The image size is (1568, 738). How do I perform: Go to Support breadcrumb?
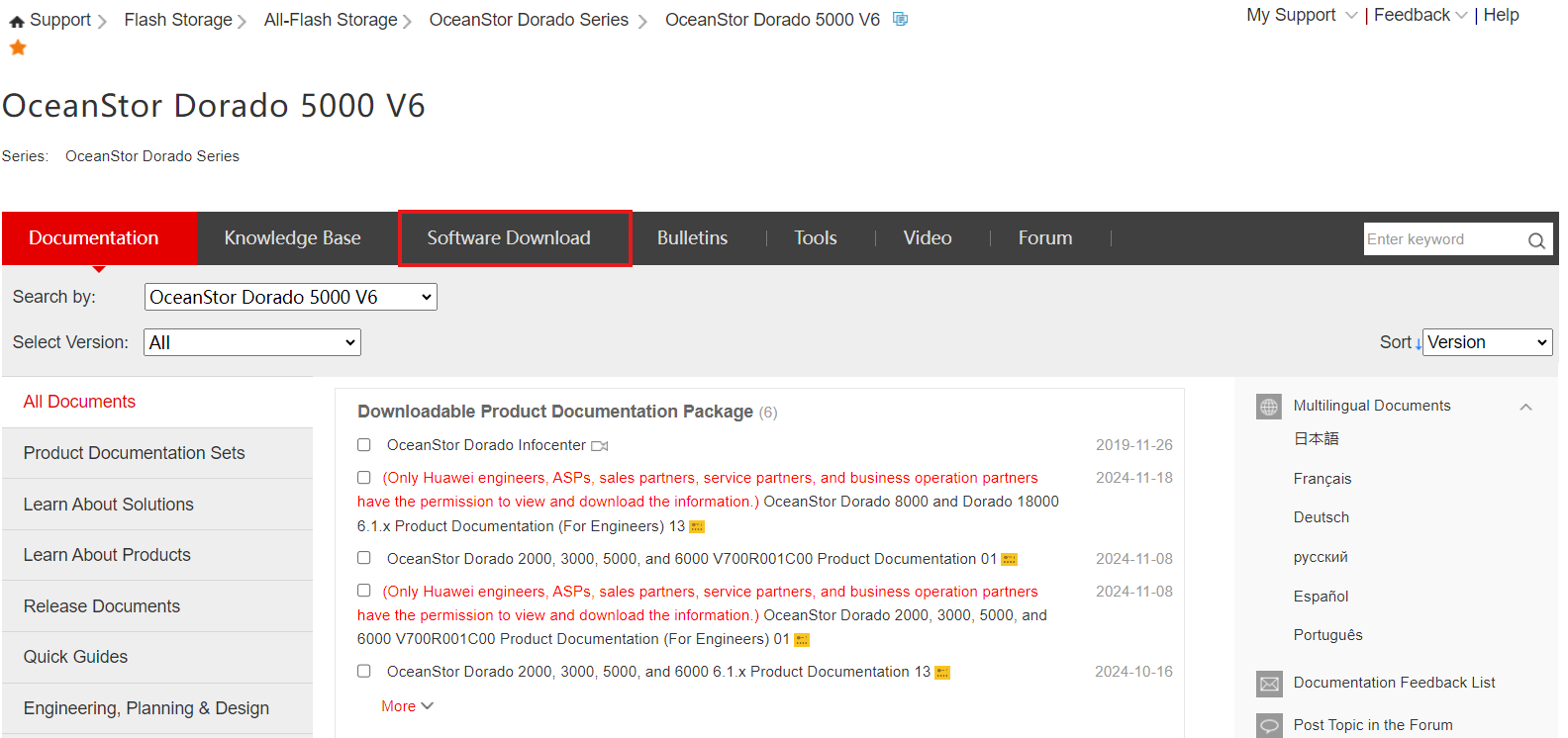coord(60,20)
